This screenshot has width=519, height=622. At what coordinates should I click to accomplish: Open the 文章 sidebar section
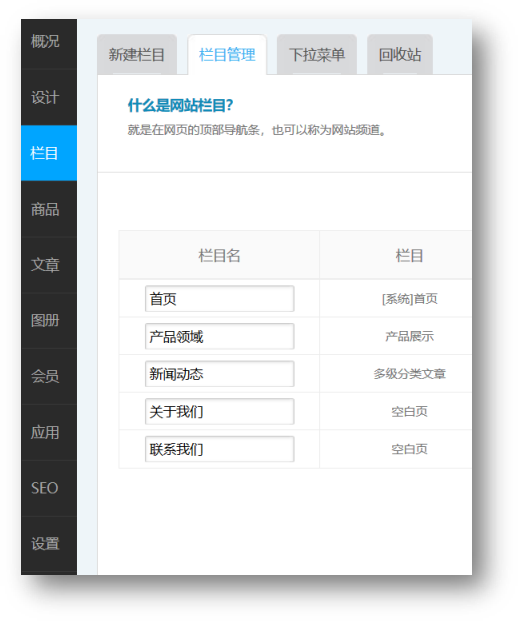(49, 265)
